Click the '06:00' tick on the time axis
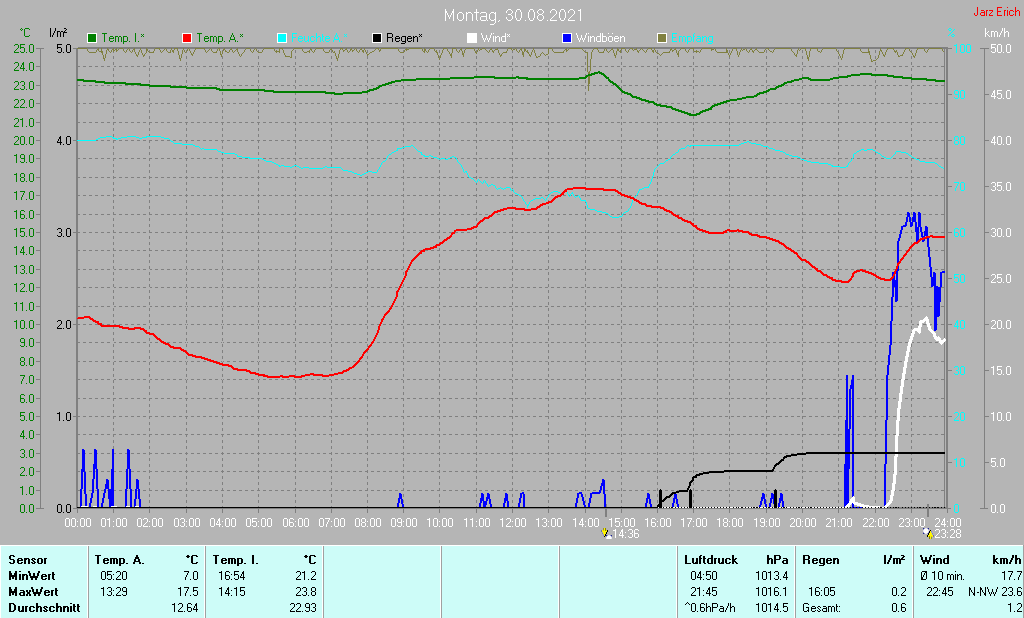Image resolution: width=1024 pixels, height=618 pixels. [x=295, y=523]
